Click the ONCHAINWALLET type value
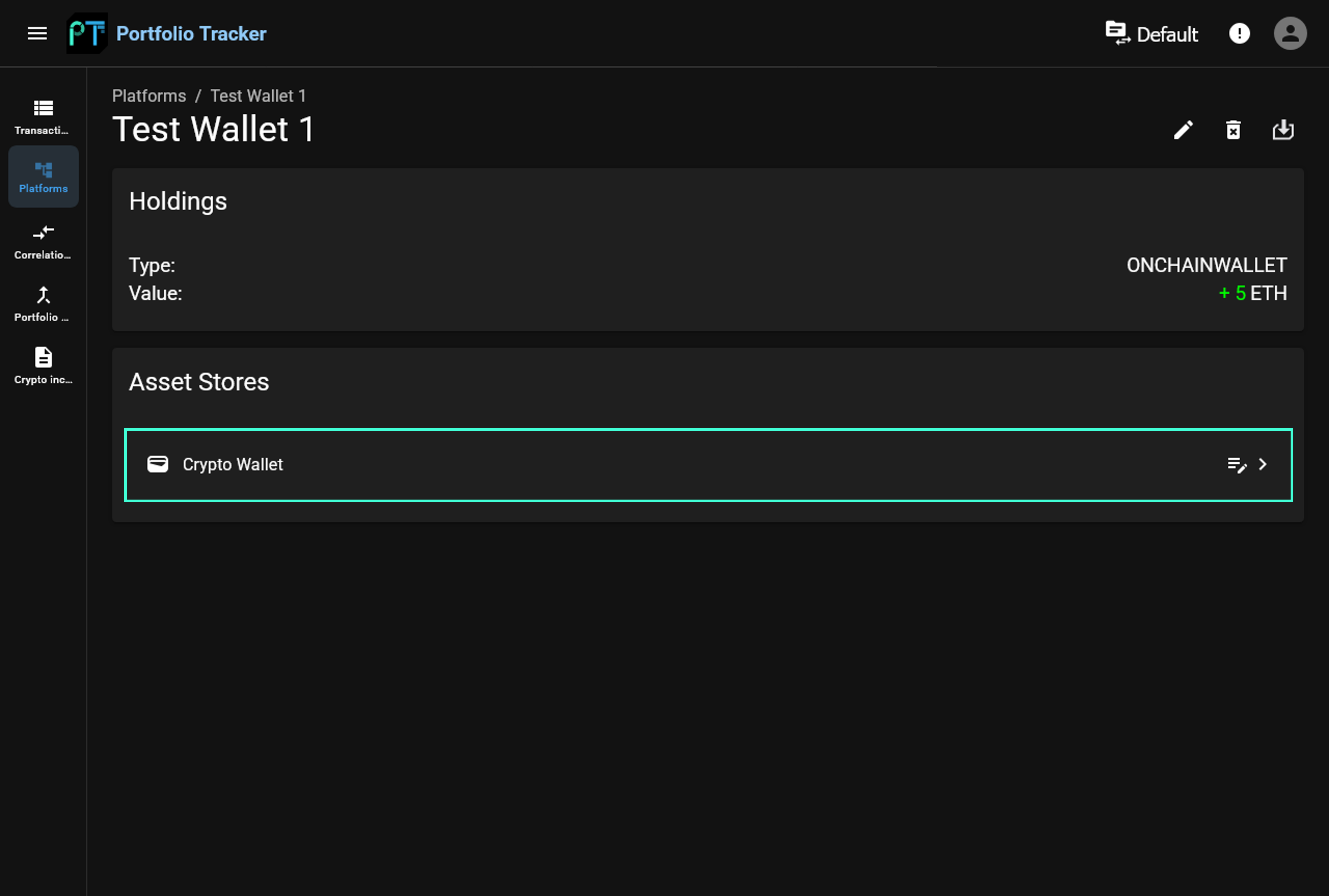Viewport: 1329px width, 896px height. point(1207,265)
